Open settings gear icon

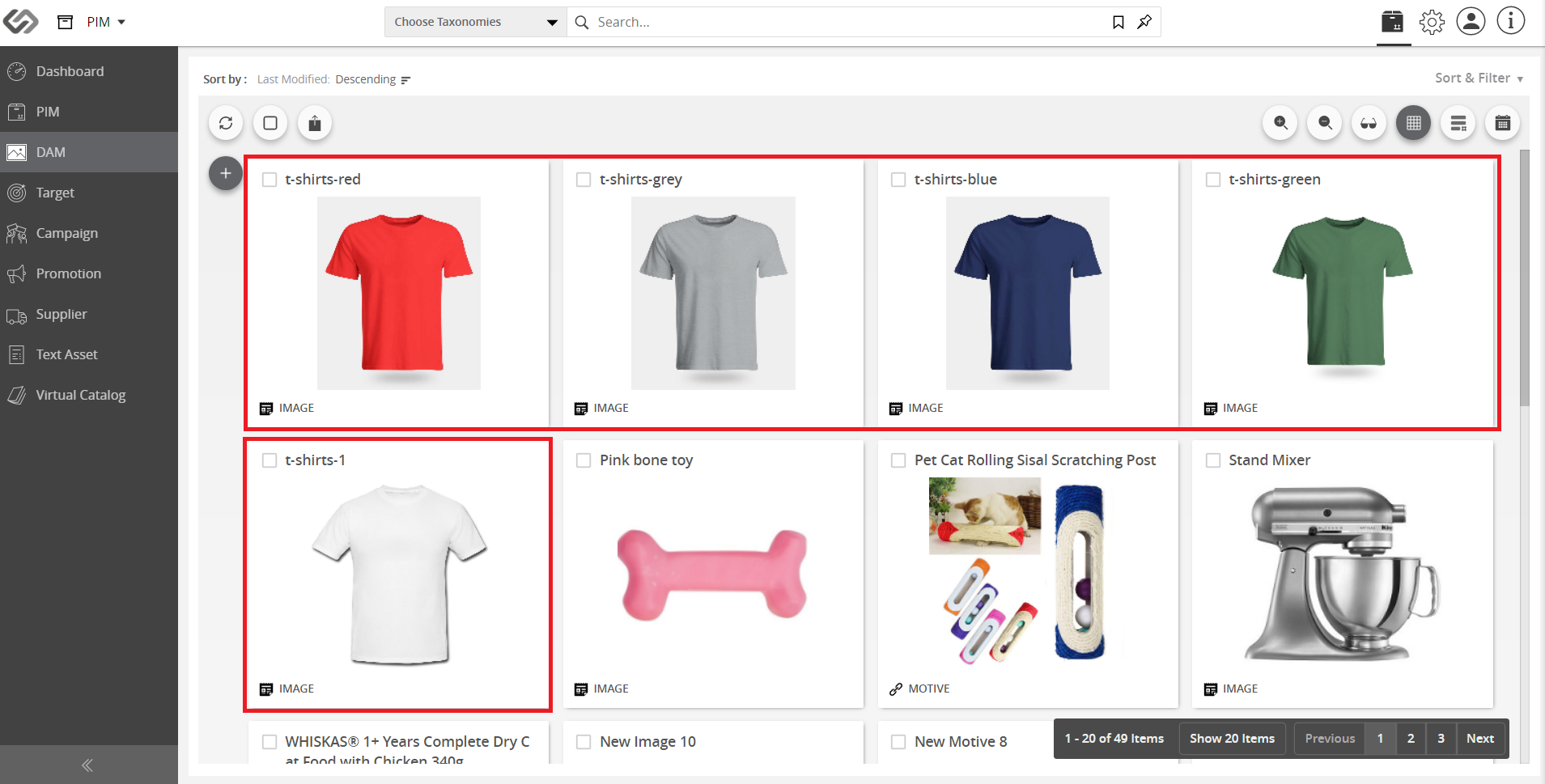pyautogui.click(x=1432, y=22)
